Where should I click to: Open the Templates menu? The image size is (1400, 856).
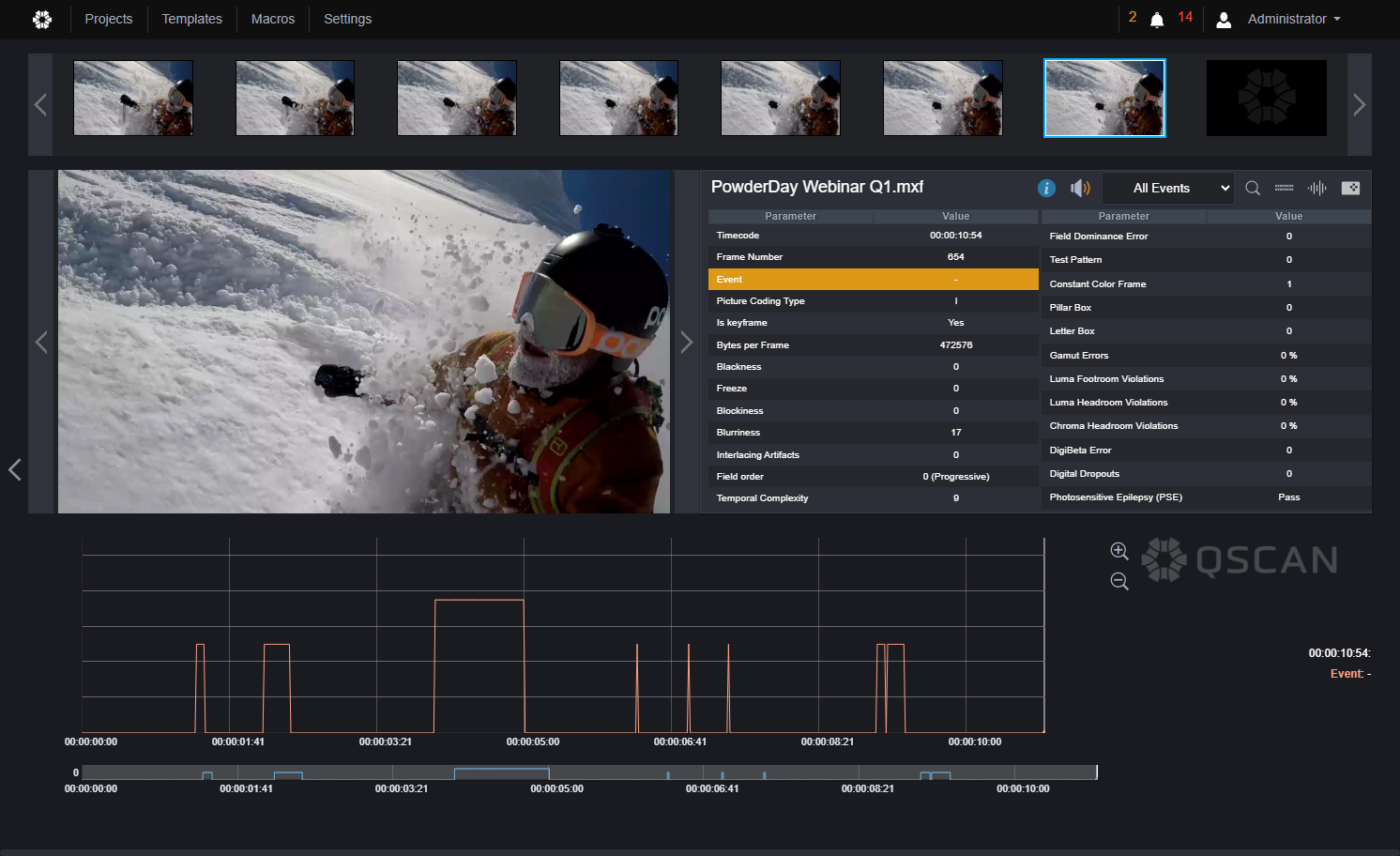[192, 19]
